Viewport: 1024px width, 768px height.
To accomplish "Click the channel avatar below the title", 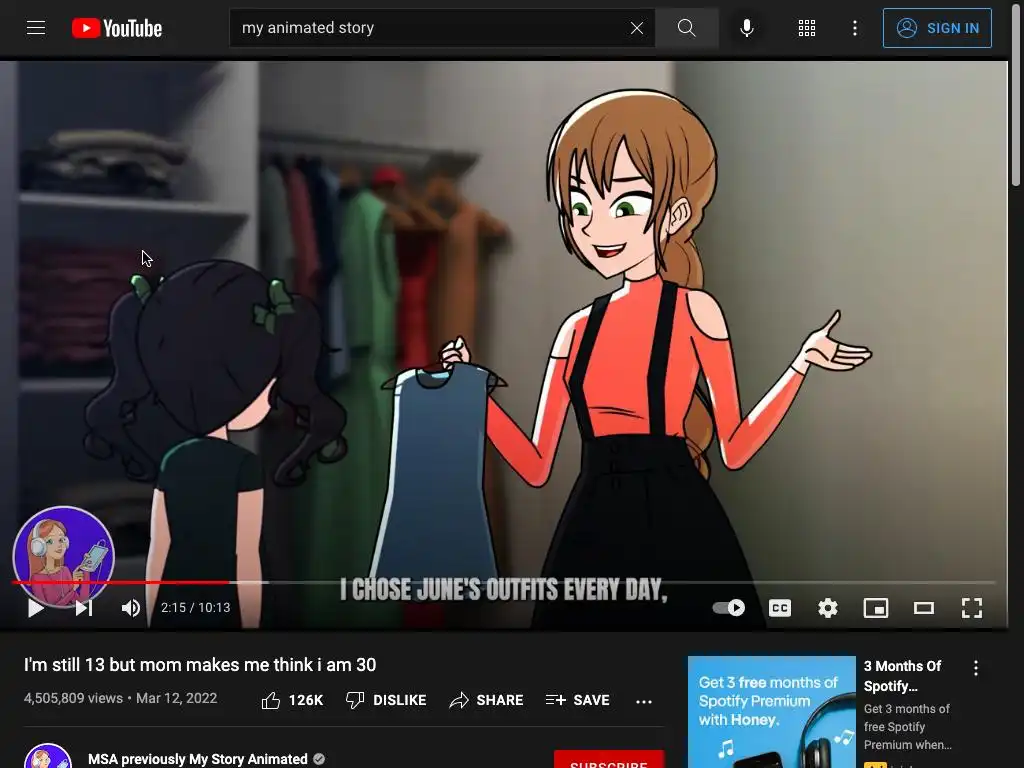I will pos(48,756).
